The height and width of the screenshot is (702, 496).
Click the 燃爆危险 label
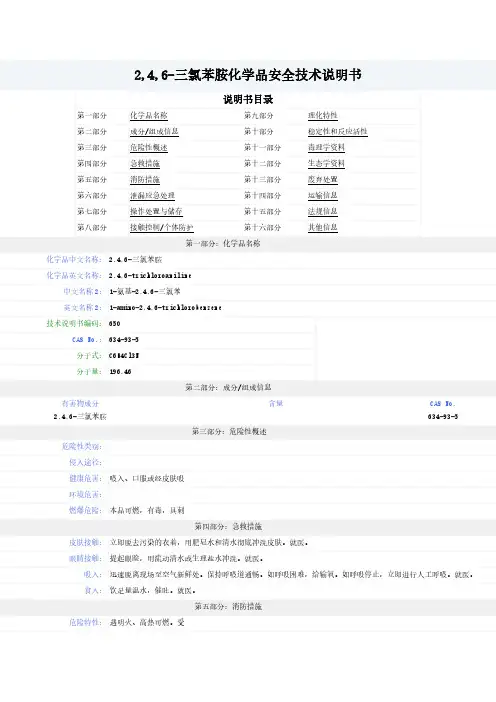(x=86, y=510)
